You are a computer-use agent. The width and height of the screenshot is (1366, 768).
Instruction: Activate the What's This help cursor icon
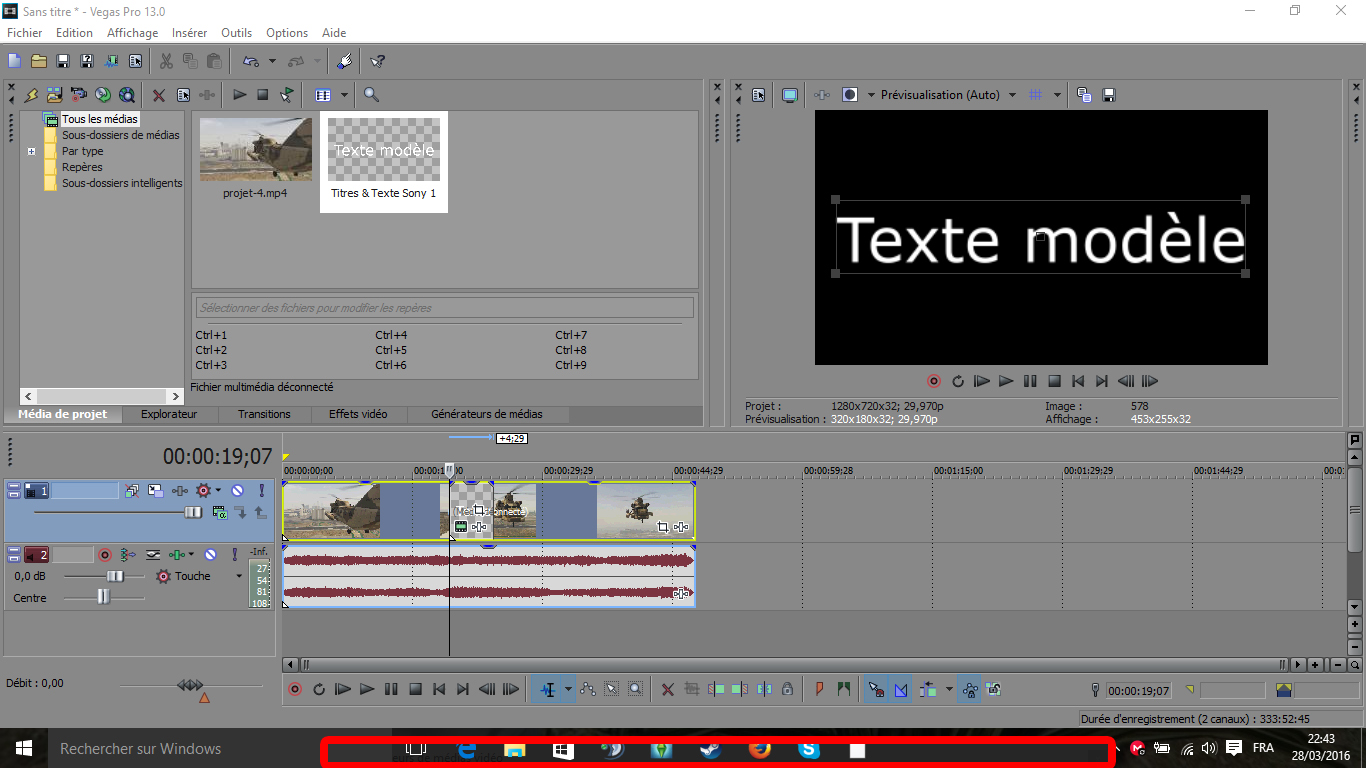[x=377, y=61]
